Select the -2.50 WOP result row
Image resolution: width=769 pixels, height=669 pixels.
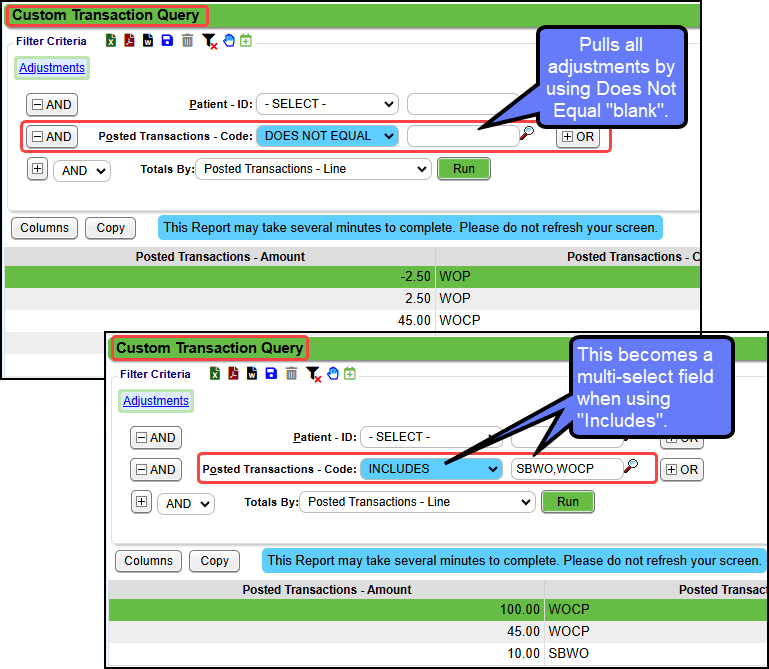coord(352,277)
